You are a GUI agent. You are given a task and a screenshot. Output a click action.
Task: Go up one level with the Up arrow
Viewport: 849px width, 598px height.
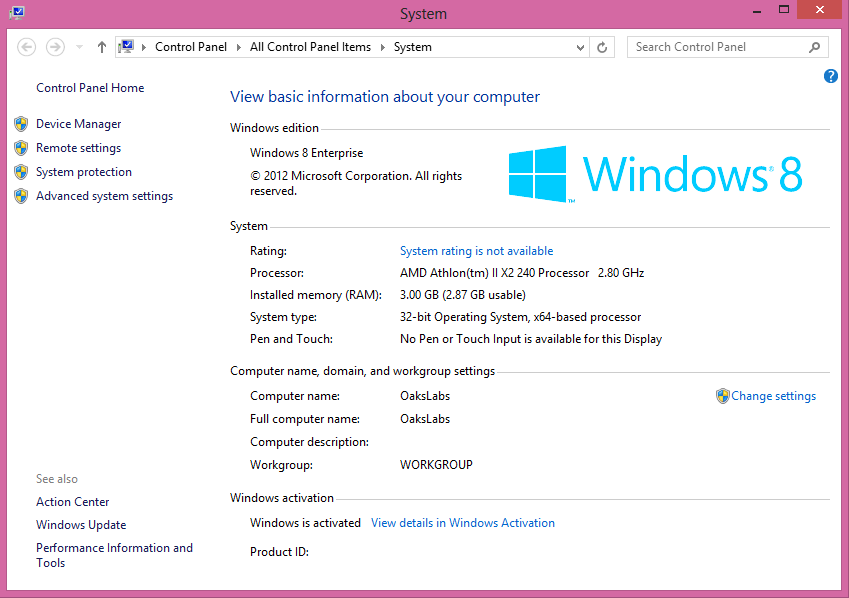102,47
